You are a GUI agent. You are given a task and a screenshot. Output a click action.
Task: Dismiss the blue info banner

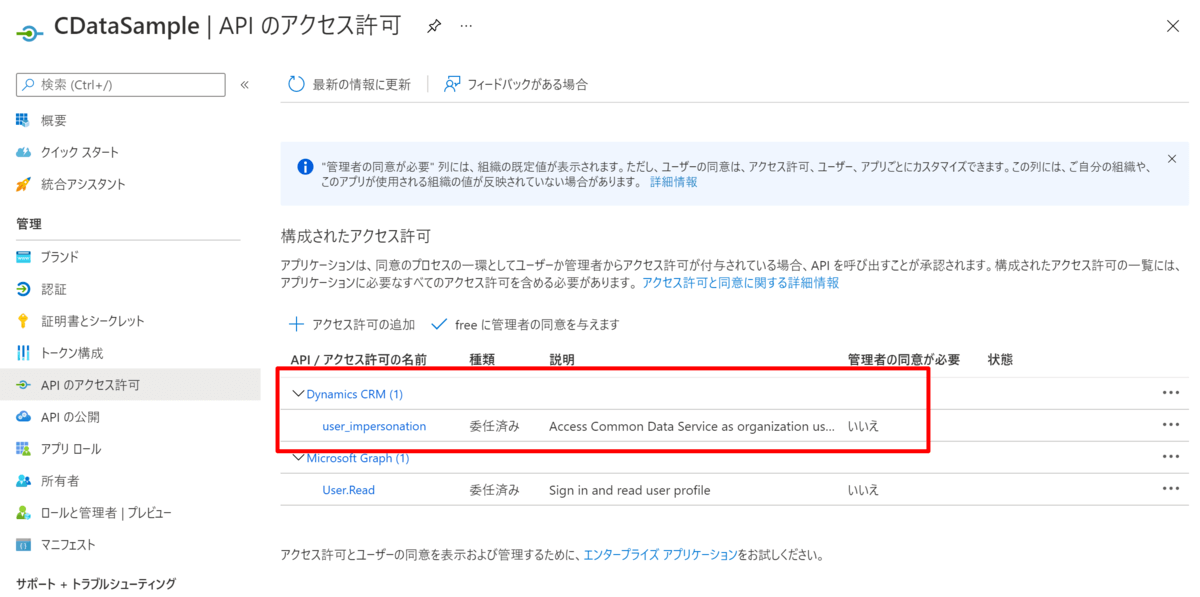(x=1172, y=159)
